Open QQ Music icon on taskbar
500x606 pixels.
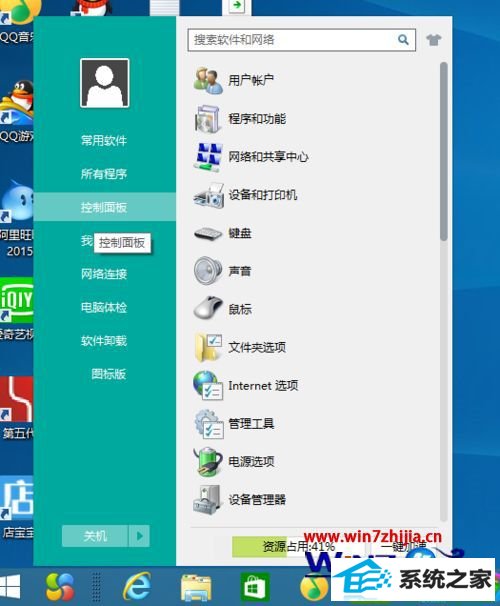point(314,588)
